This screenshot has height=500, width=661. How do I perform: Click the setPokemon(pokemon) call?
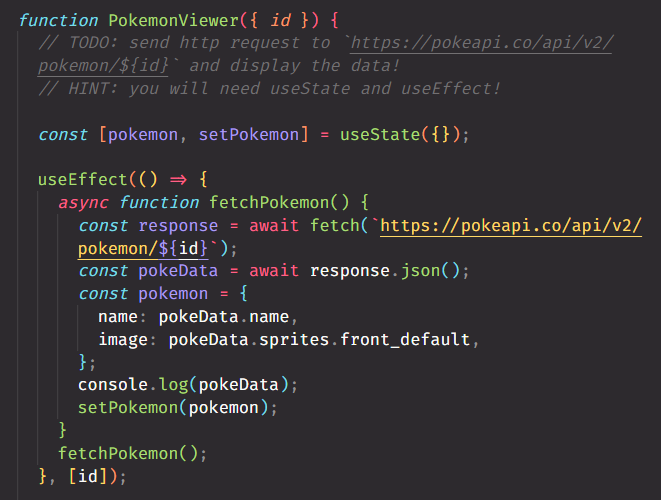click(x=177, y=408)
